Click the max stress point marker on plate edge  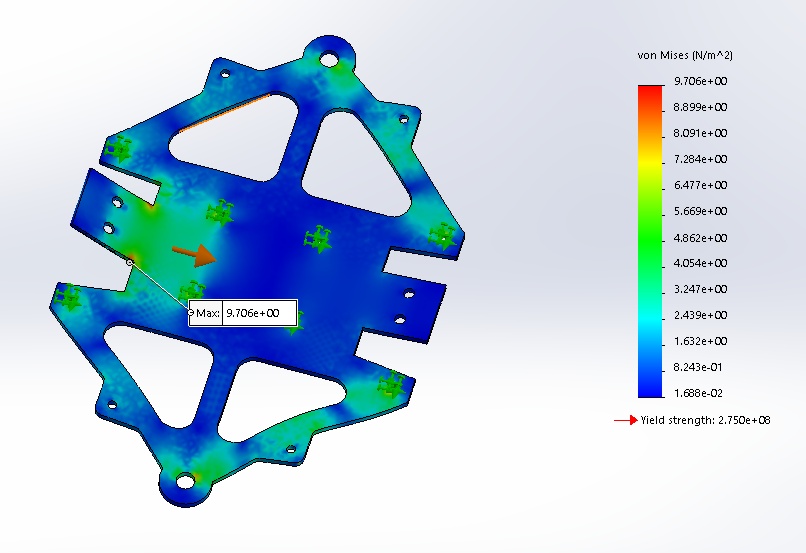point(130,262)
